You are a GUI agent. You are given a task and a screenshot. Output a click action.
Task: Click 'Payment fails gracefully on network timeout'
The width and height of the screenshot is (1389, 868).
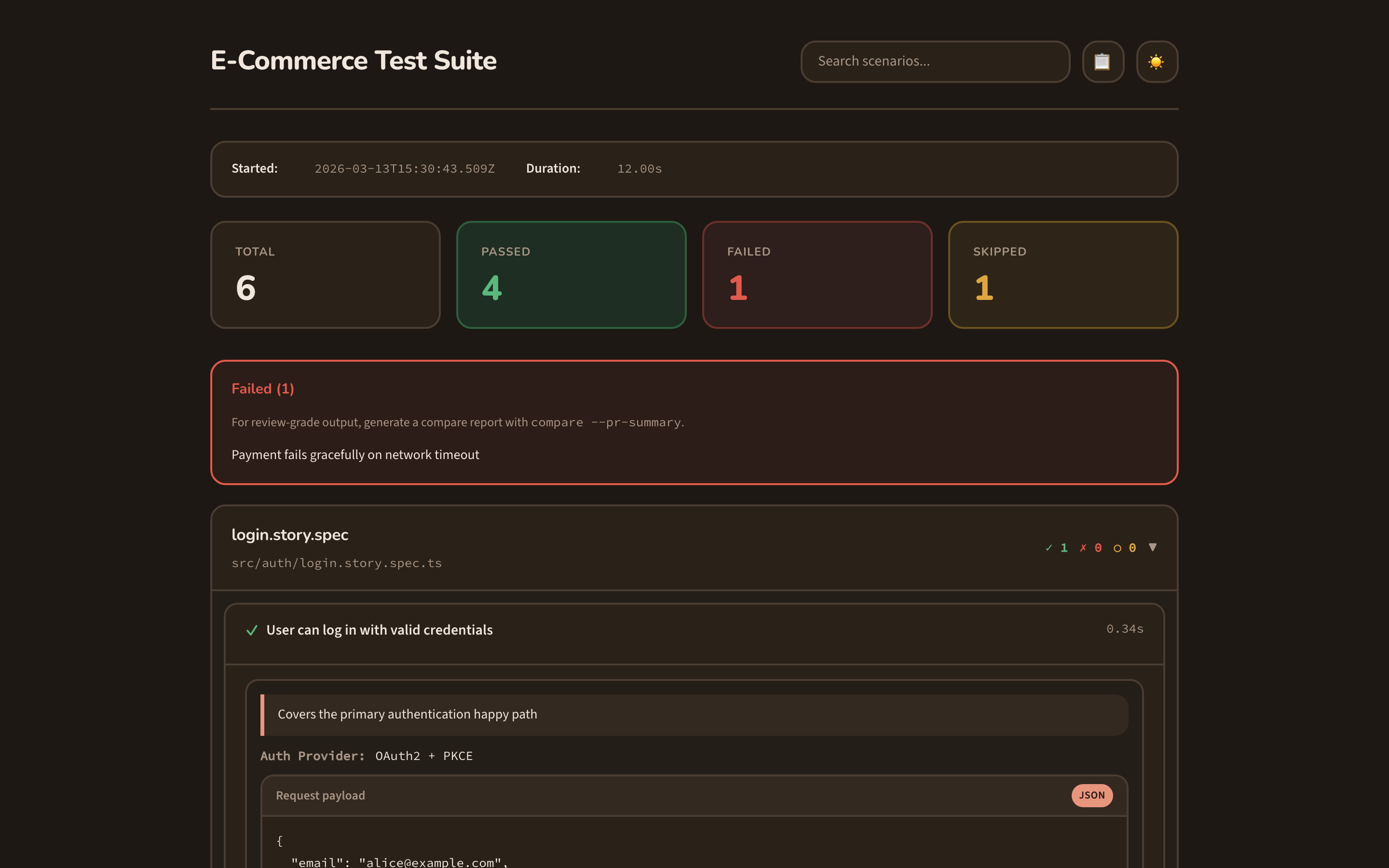tap(355, 454)
